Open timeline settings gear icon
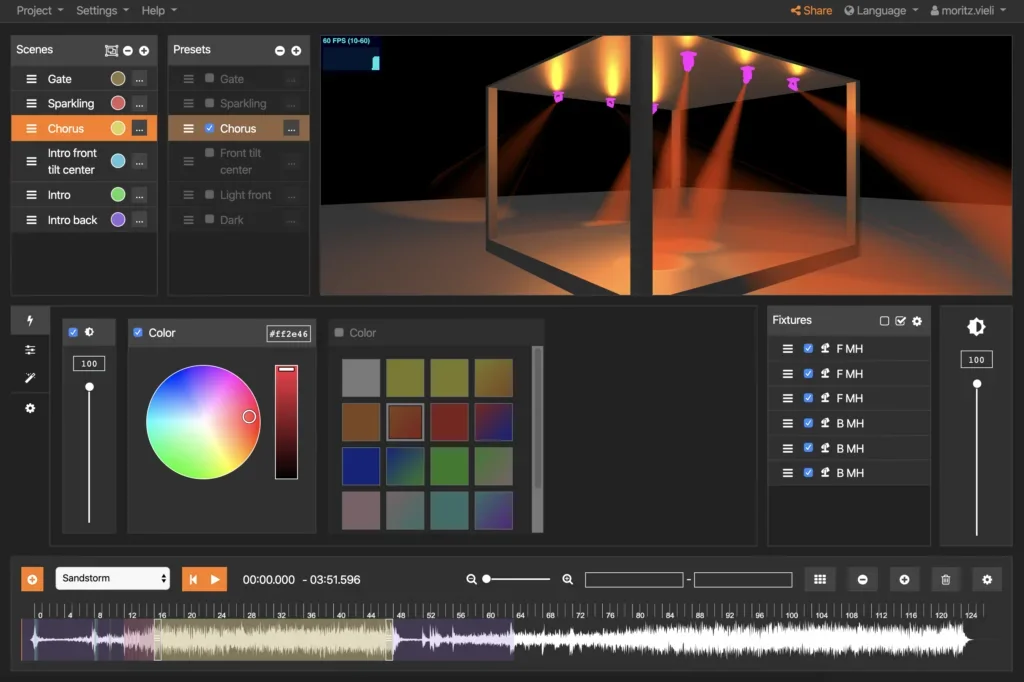Screen dimensions: 1024x682 pos(987,579)
